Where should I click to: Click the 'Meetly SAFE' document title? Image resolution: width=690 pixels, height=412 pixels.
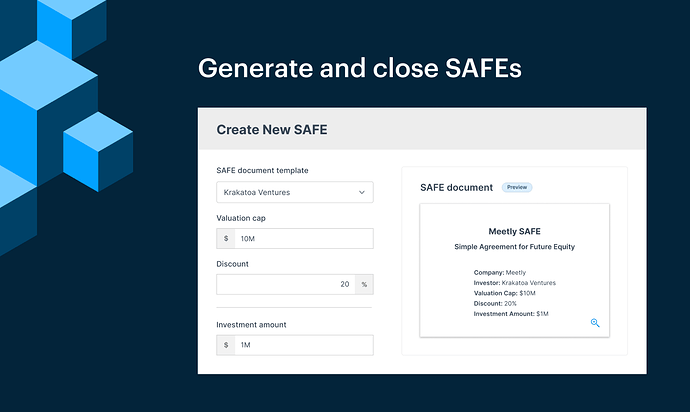(514, 232)
